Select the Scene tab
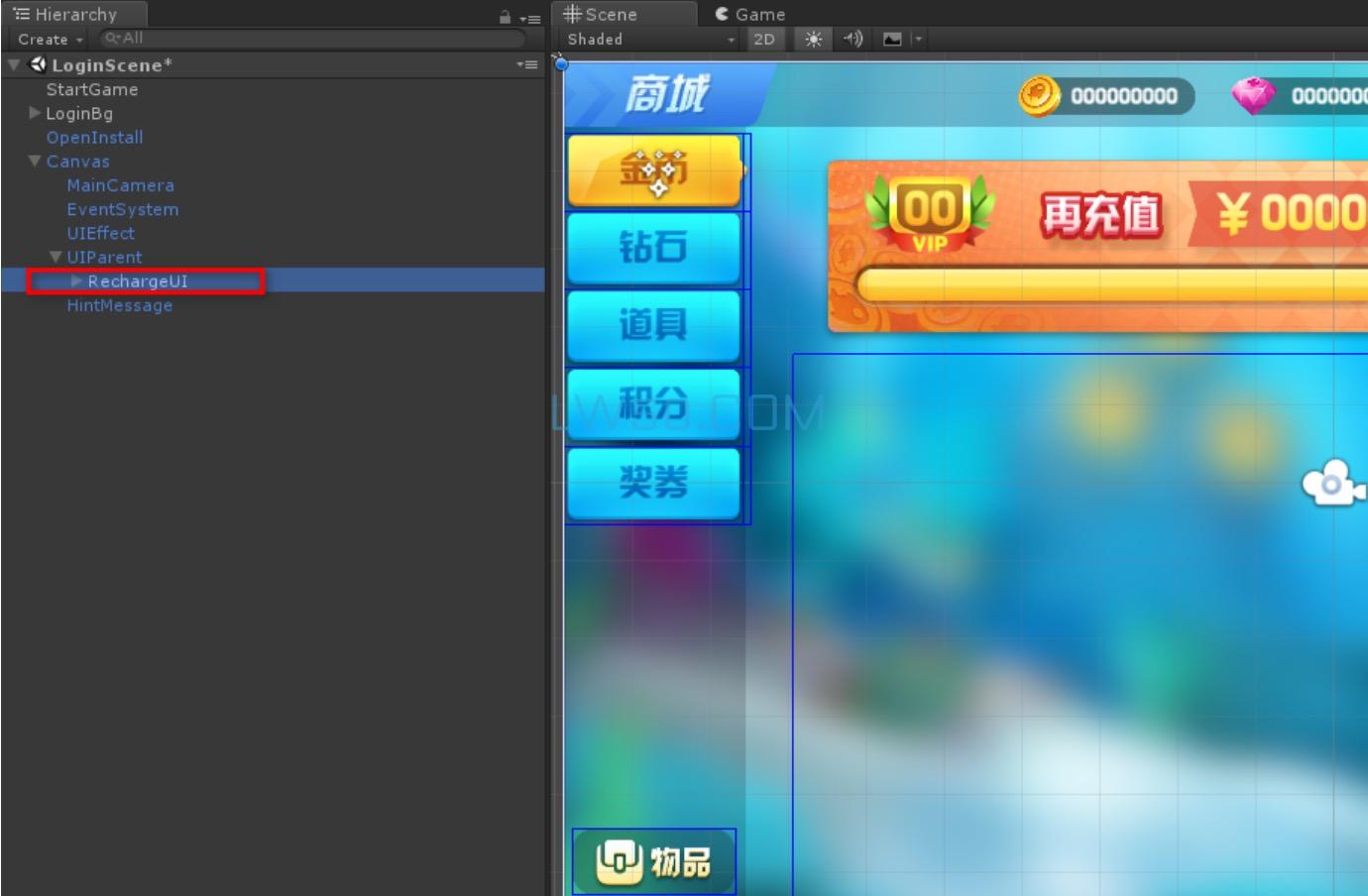1368x896 pixels. pyautogui.click(x=601, y=15)
